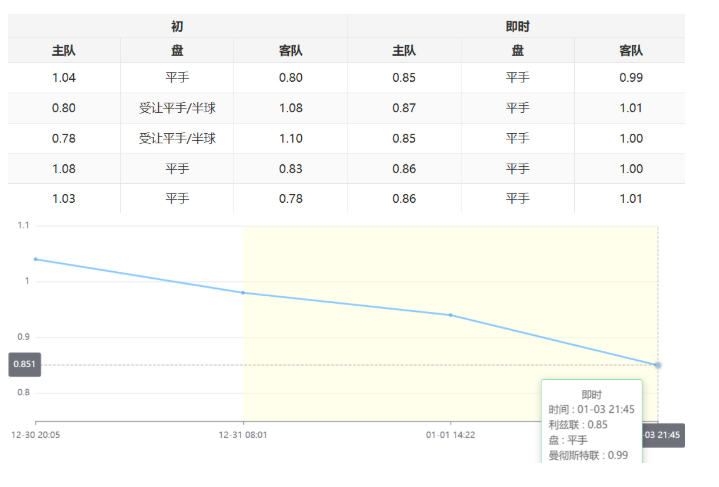Click first row's 受让平手/半球 handicap cell
The width and height of the screenshot is (719, 487).
pos(177,108)
